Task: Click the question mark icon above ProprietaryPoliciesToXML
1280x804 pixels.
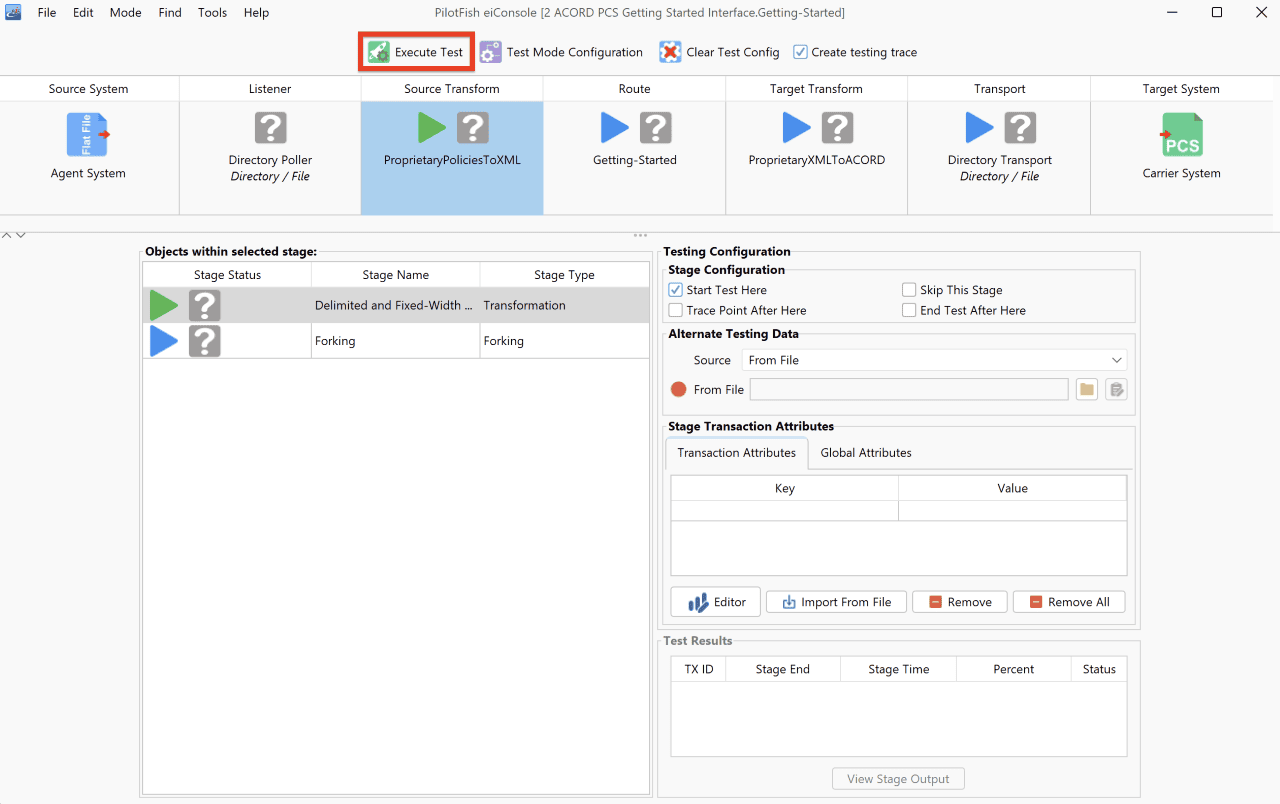Action: click(473, 128)
